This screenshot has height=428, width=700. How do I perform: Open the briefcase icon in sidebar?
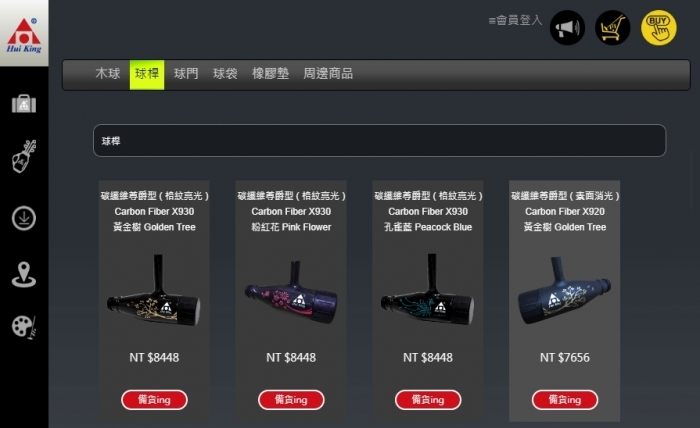[x=24, y=104]
